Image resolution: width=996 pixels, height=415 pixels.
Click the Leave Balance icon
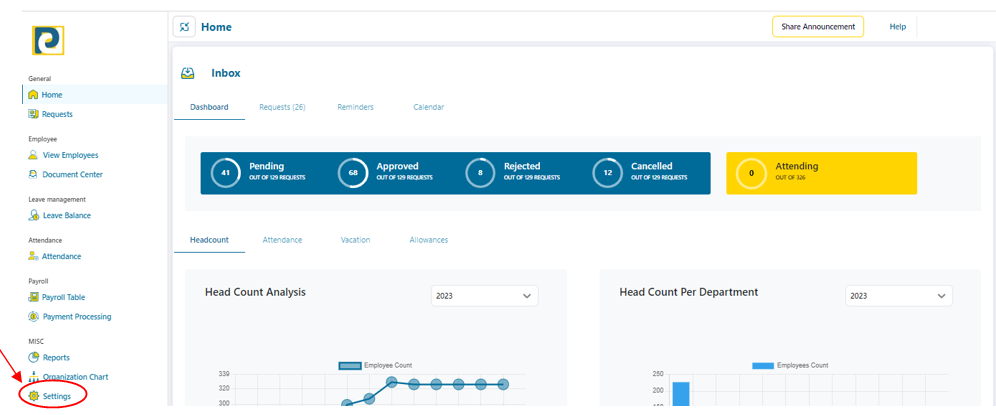tap(34, 216)
